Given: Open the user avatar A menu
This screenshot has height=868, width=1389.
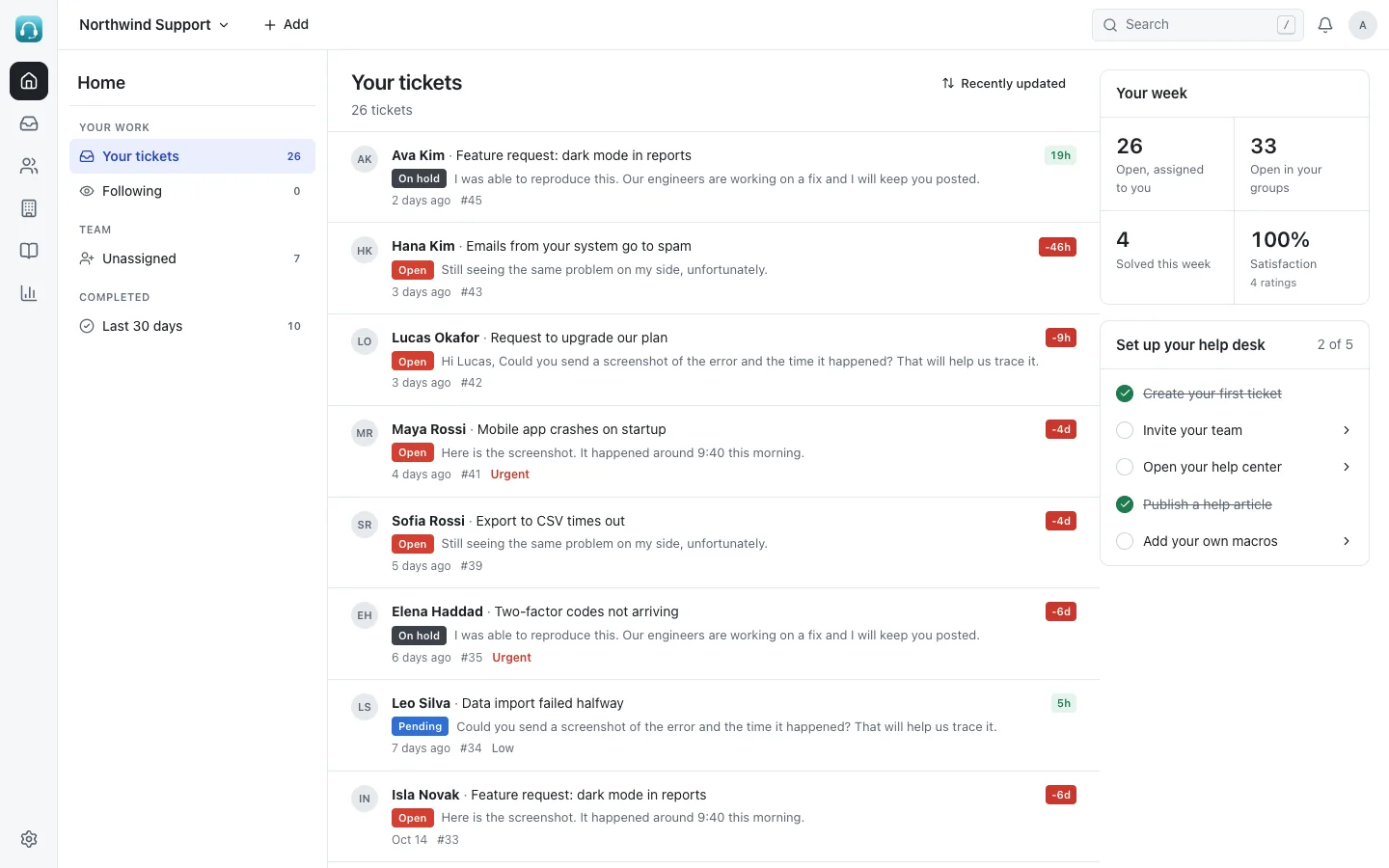Looking at the screenshot, I should click(1362, 25).
